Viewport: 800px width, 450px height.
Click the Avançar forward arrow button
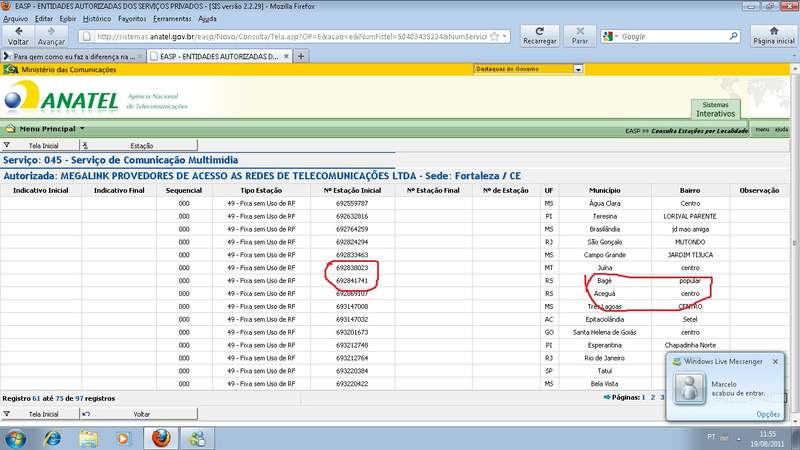(x=52, y=36)
